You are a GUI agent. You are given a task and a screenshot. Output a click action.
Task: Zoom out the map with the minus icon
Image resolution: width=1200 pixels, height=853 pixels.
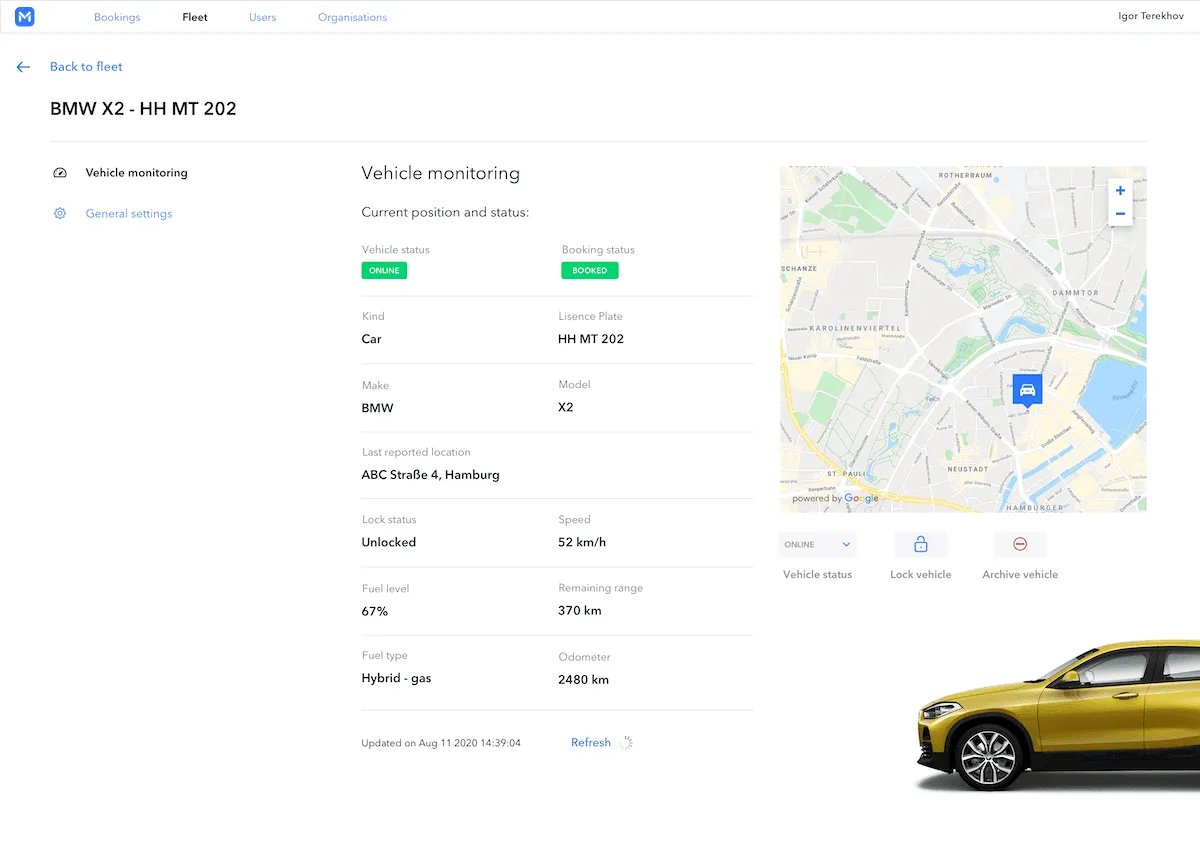tap(1120, 212)
